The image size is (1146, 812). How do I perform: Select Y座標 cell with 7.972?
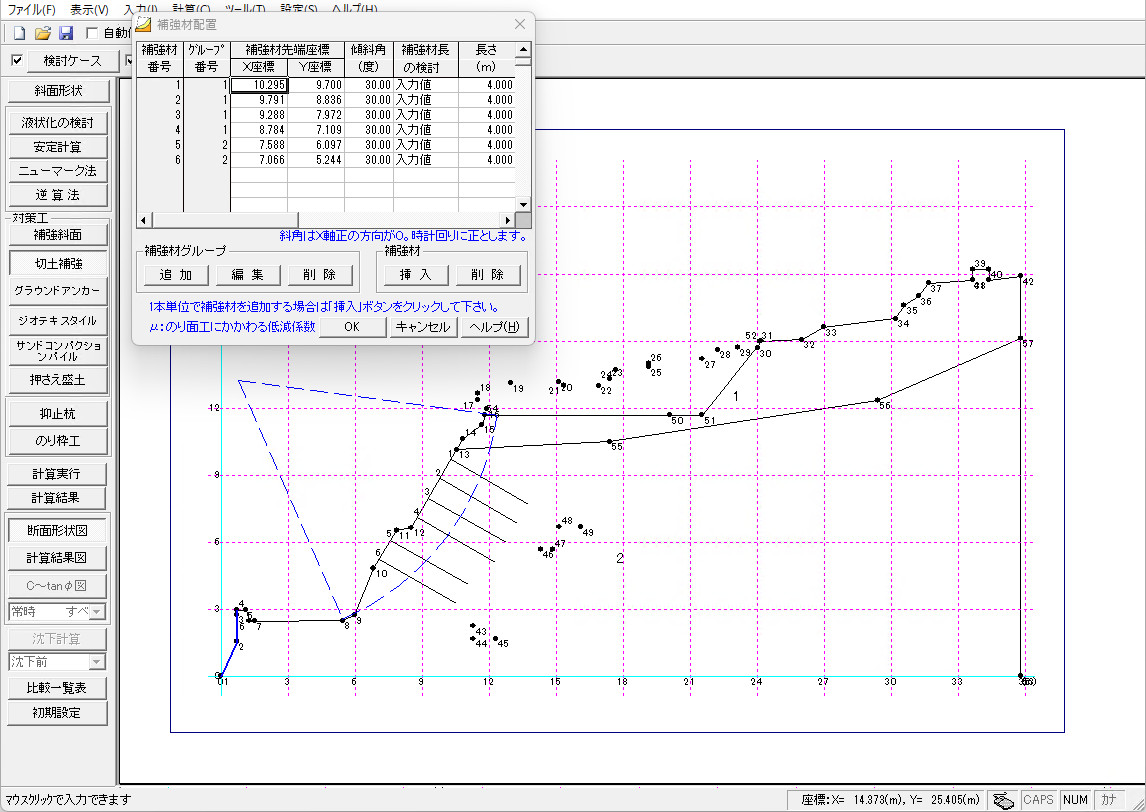316,115
